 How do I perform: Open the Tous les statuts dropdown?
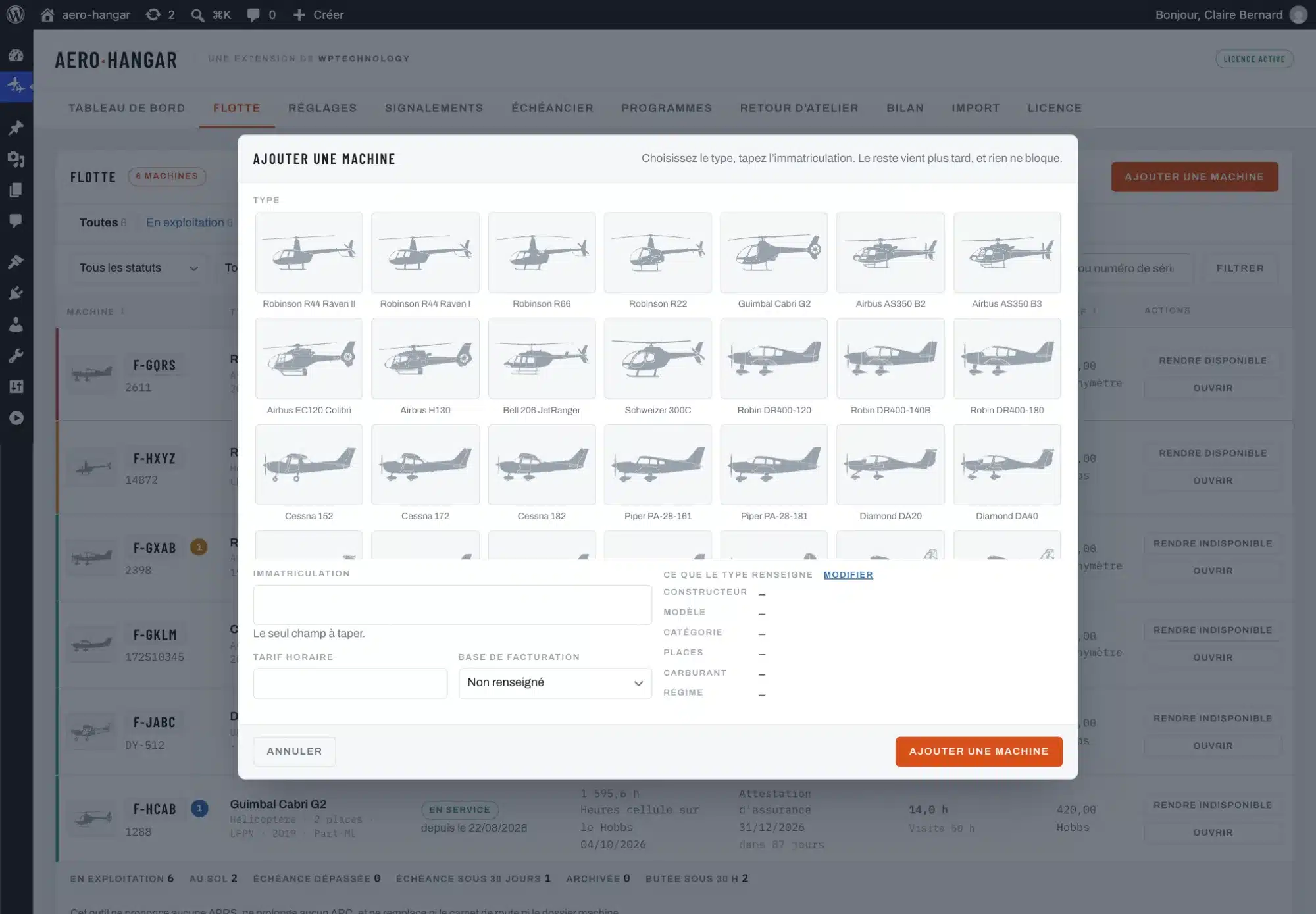(138, 268)
